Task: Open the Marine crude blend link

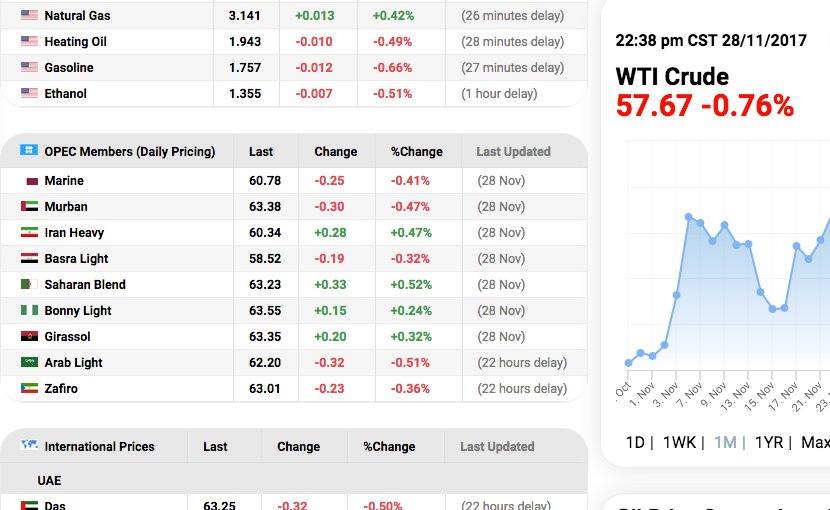Action: [64, 181]
